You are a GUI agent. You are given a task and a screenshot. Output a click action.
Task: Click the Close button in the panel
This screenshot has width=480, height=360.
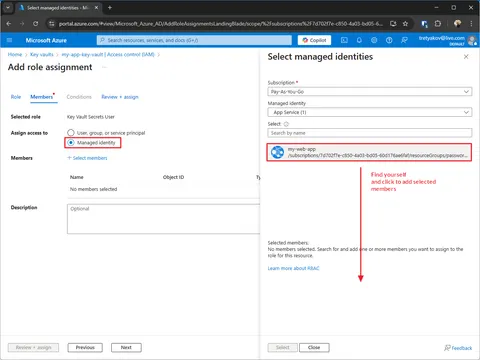click(314, 348)
